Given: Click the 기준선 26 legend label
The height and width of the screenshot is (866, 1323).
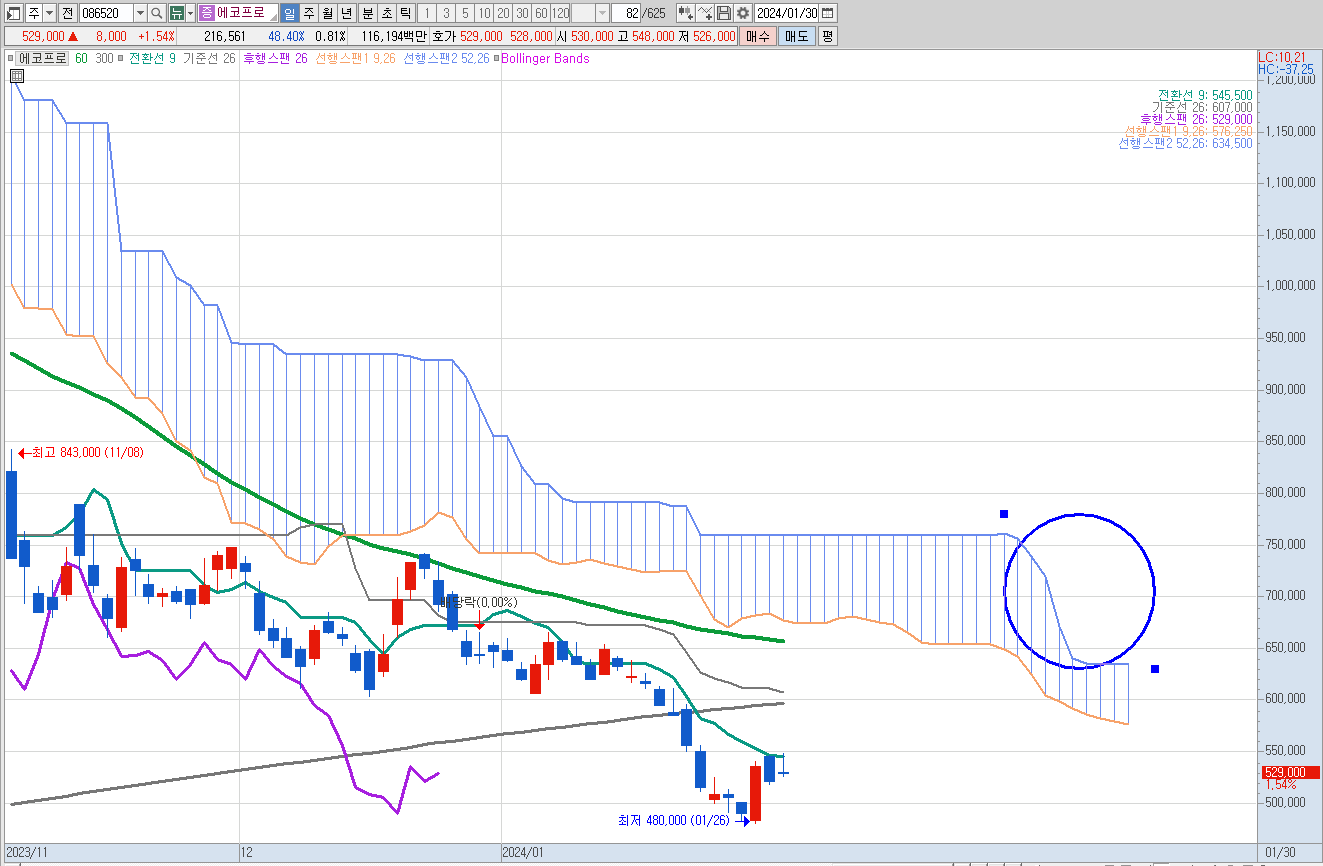Looking at the screenshot, I should pos(209,59).
